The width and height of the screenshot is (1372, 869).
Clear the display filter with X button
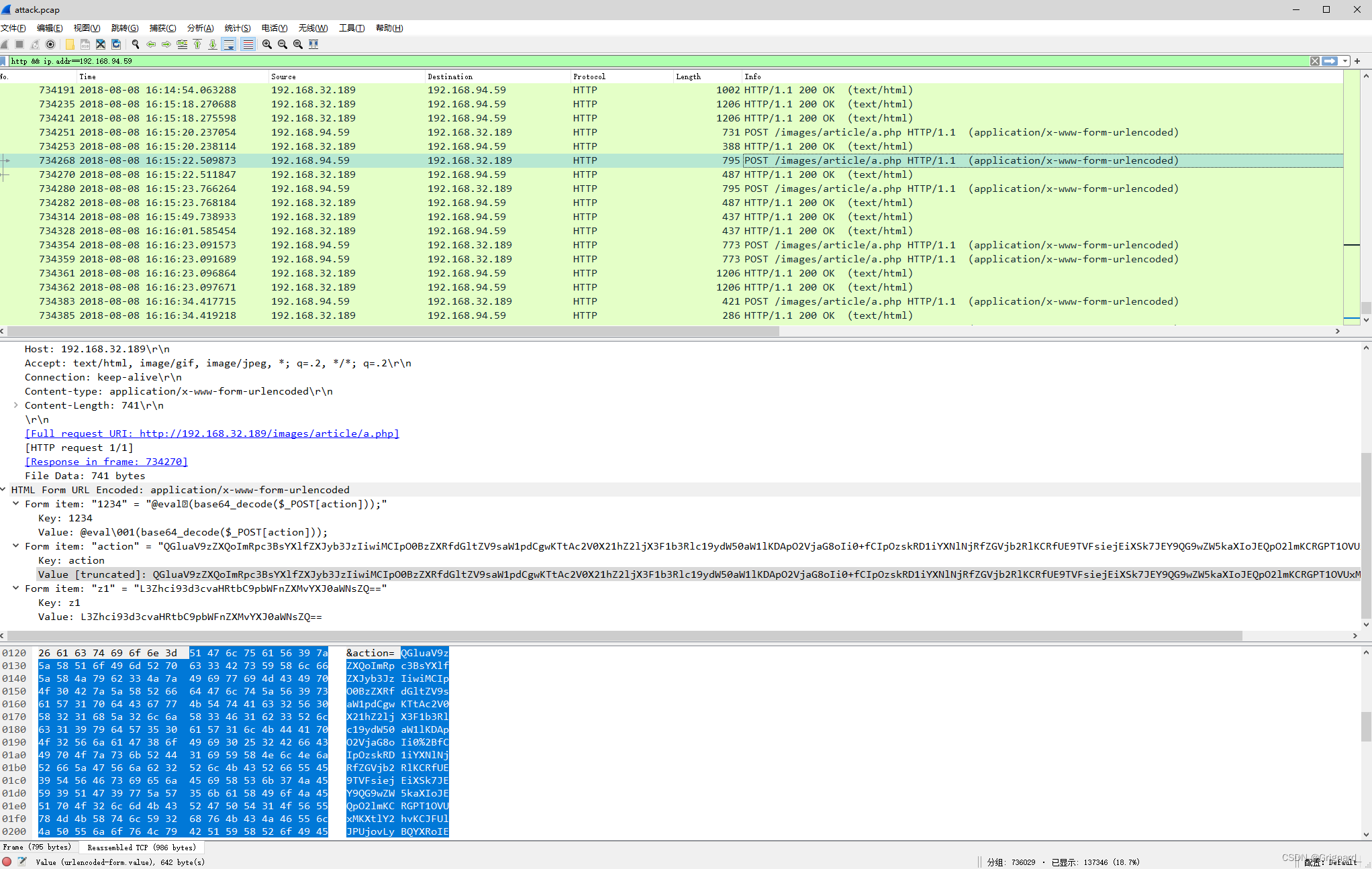1315,61
